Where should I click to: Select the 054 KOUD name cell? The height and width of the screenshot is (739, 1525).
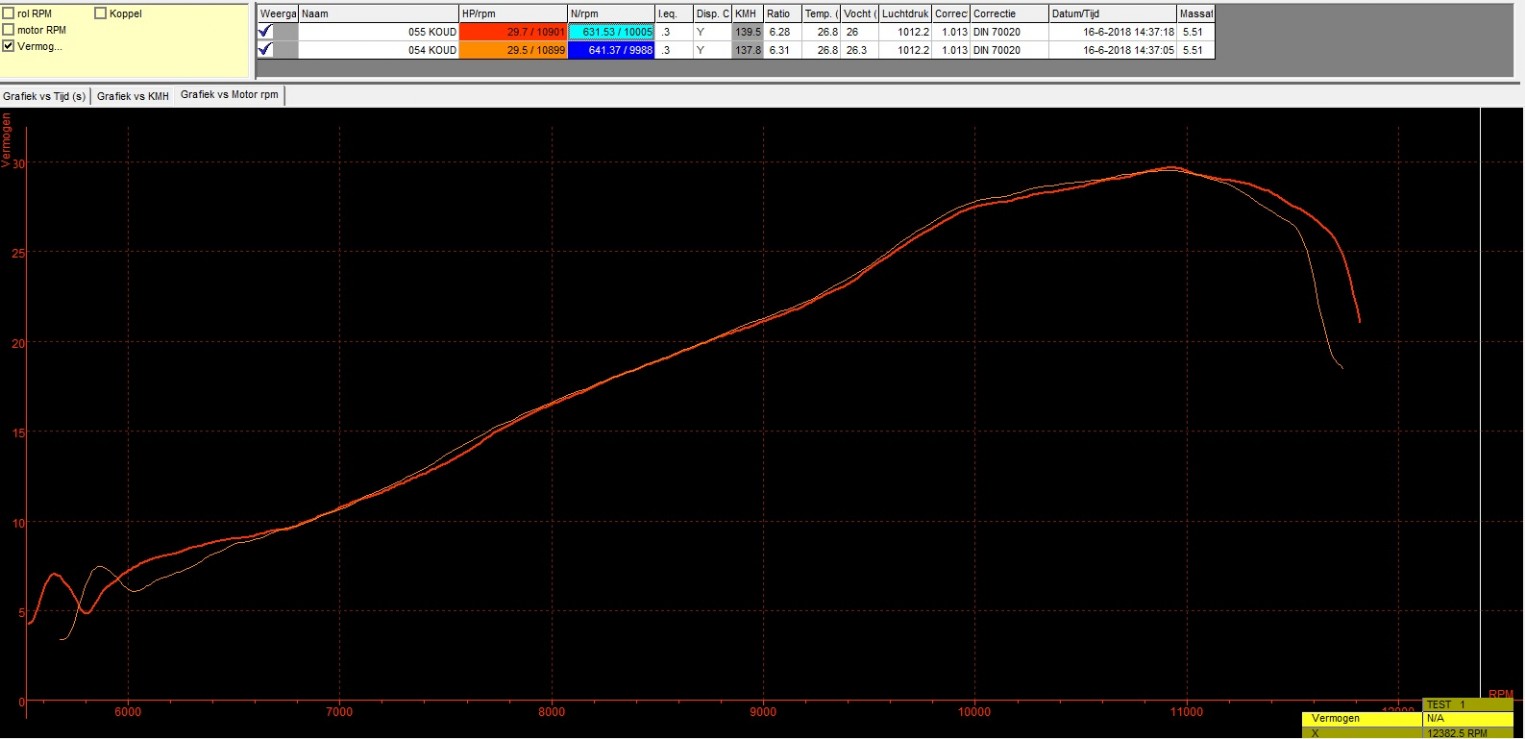tap(379, 49)
